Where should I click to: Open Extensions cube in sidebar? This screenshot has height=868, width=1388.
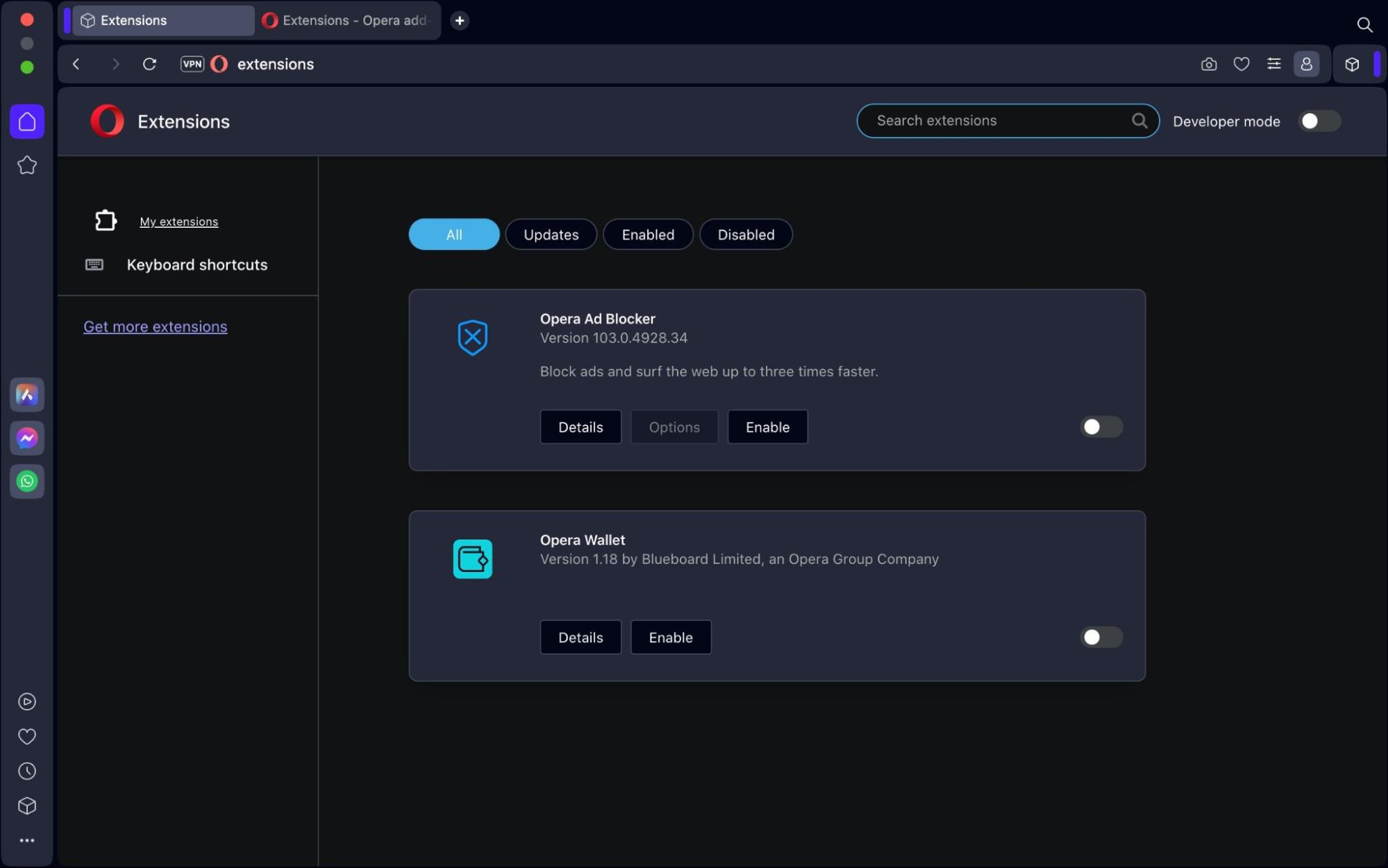coord(27,806)
